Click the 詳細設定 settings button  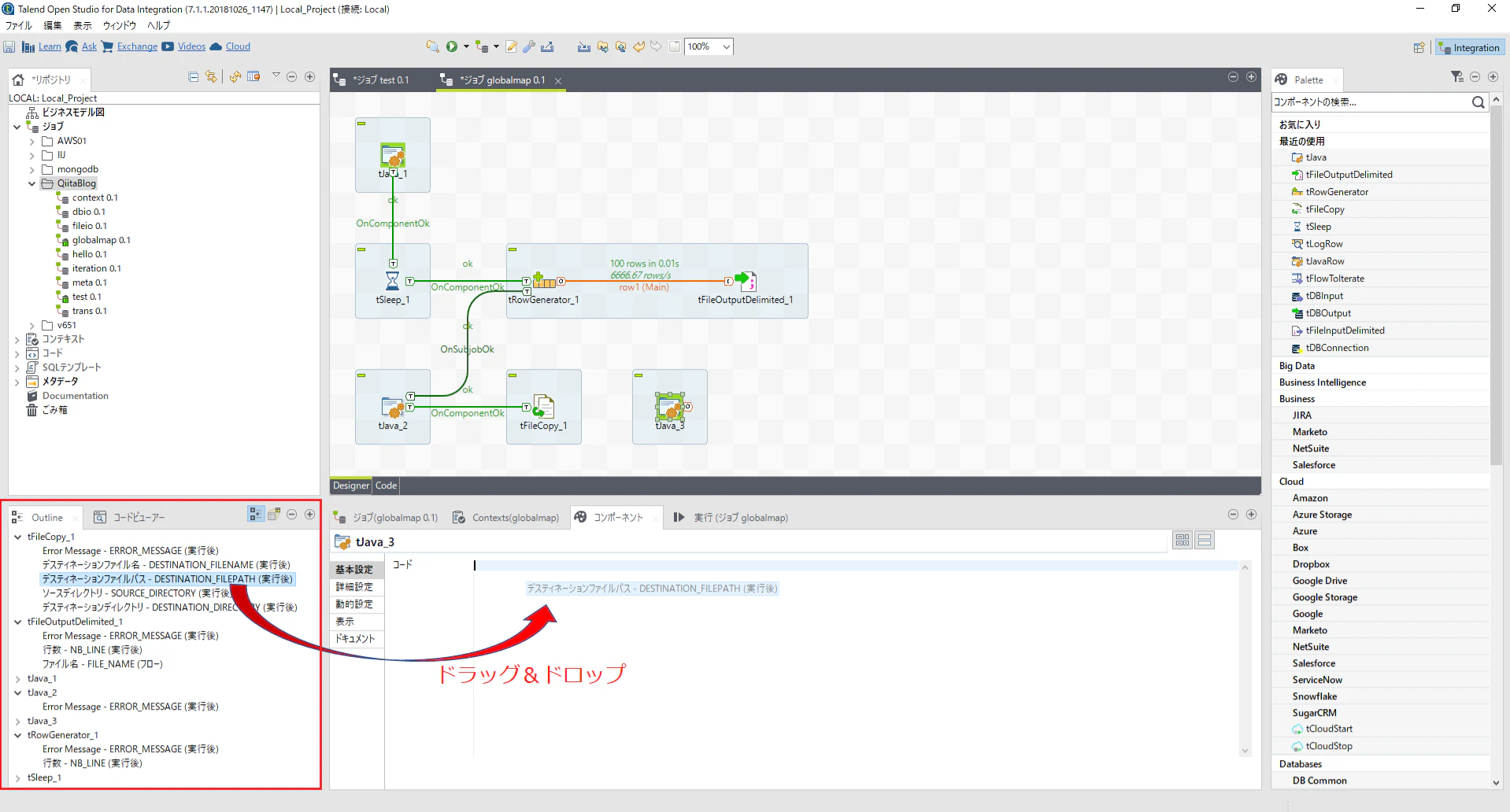355,587
